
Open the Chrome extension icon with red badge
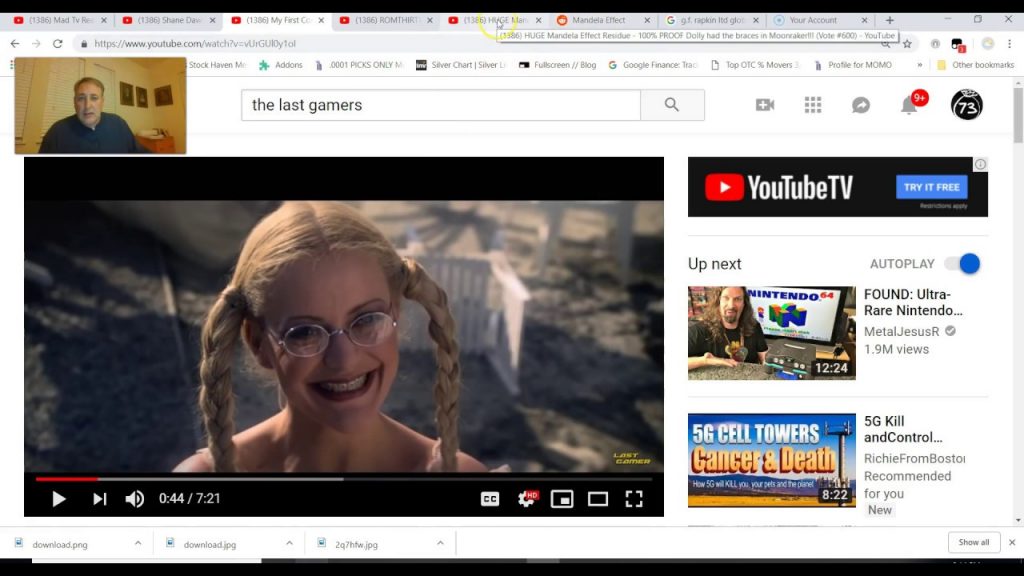(x=958, y=44)
